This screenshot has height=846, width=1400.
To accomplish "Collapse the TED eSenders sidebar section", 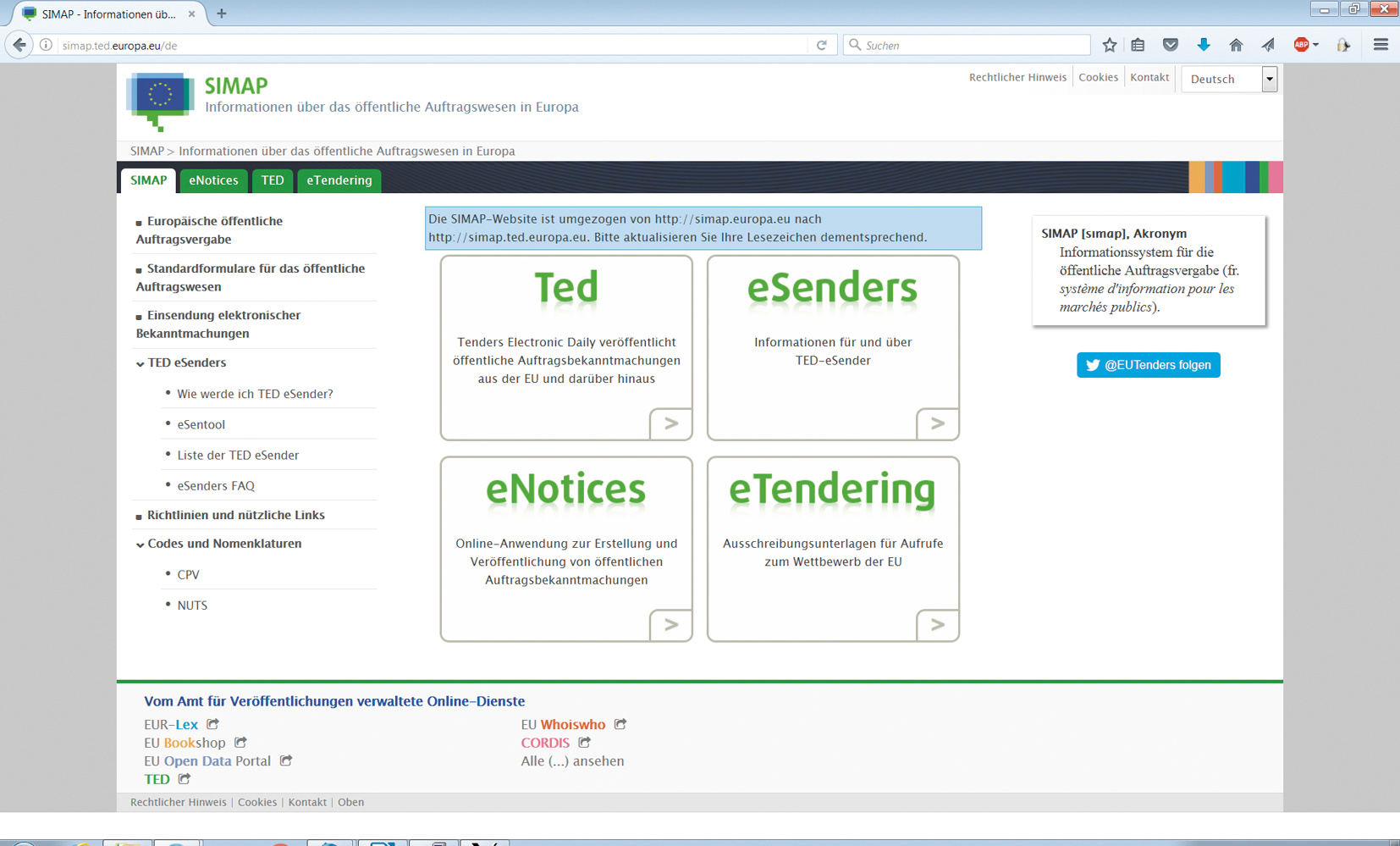I will (140, 363).
